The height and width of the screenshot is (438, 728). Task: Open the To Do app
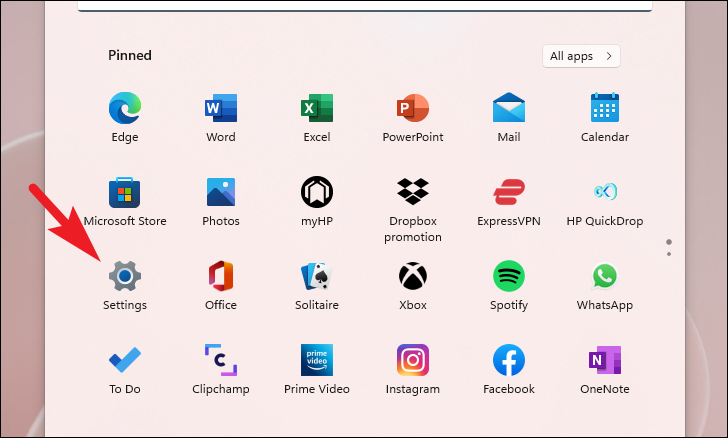tap(125, 360)
